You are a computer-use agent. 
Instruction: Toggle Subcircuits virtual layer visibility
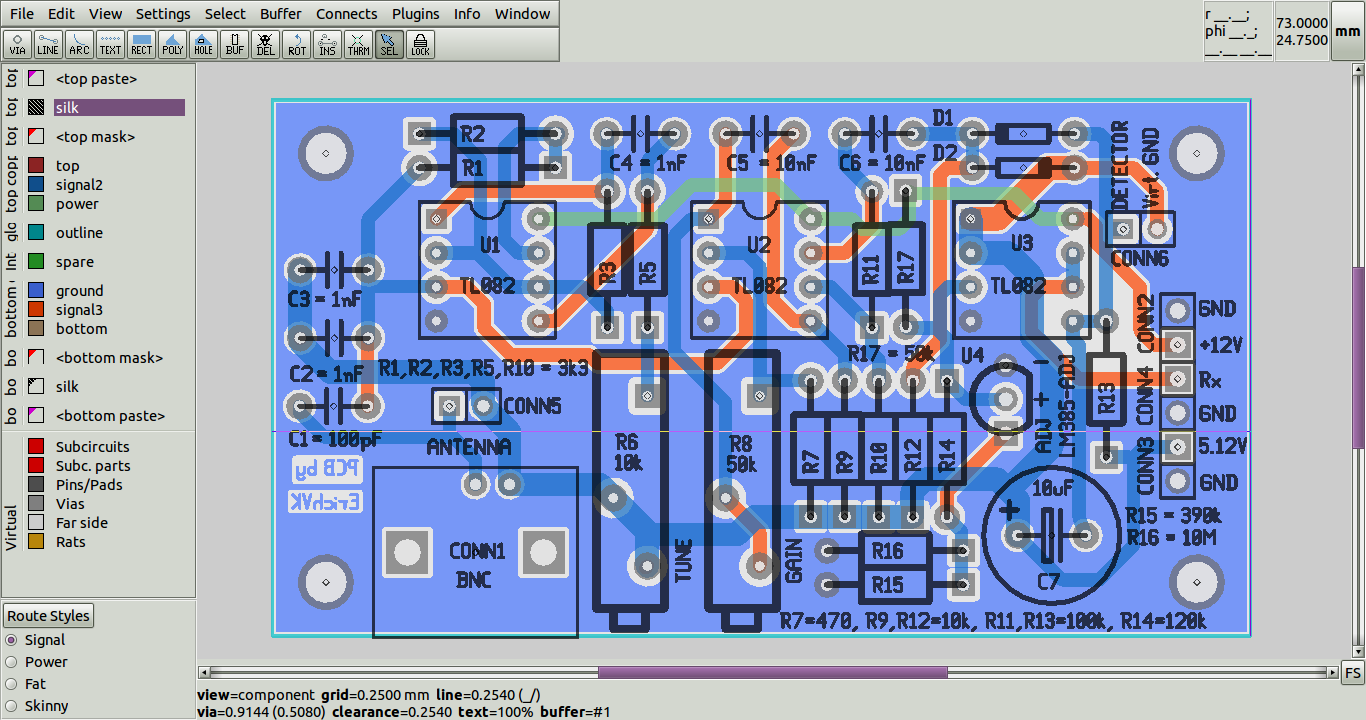(x=36, y=447)
